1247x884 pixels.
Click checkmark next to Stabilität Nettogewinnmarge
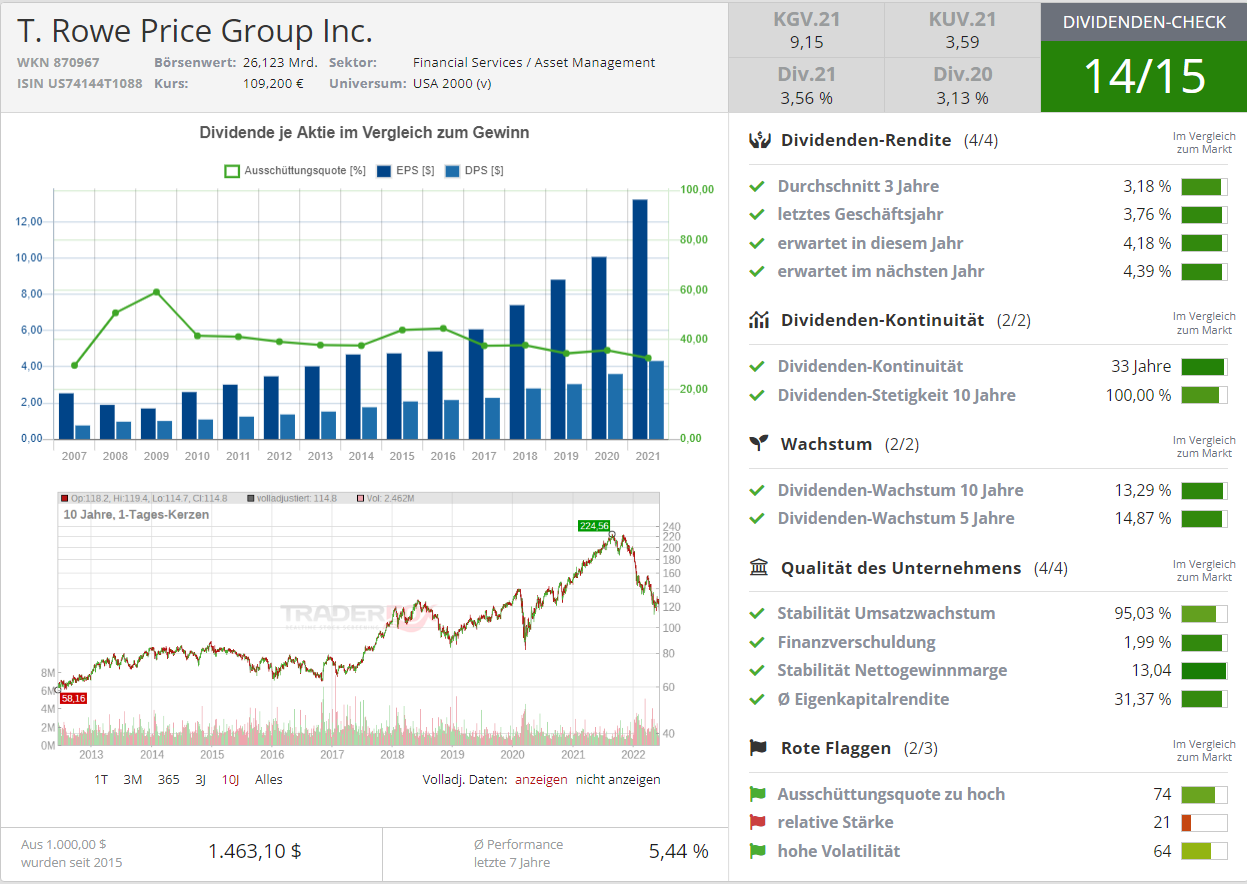[x=757, y=670]
